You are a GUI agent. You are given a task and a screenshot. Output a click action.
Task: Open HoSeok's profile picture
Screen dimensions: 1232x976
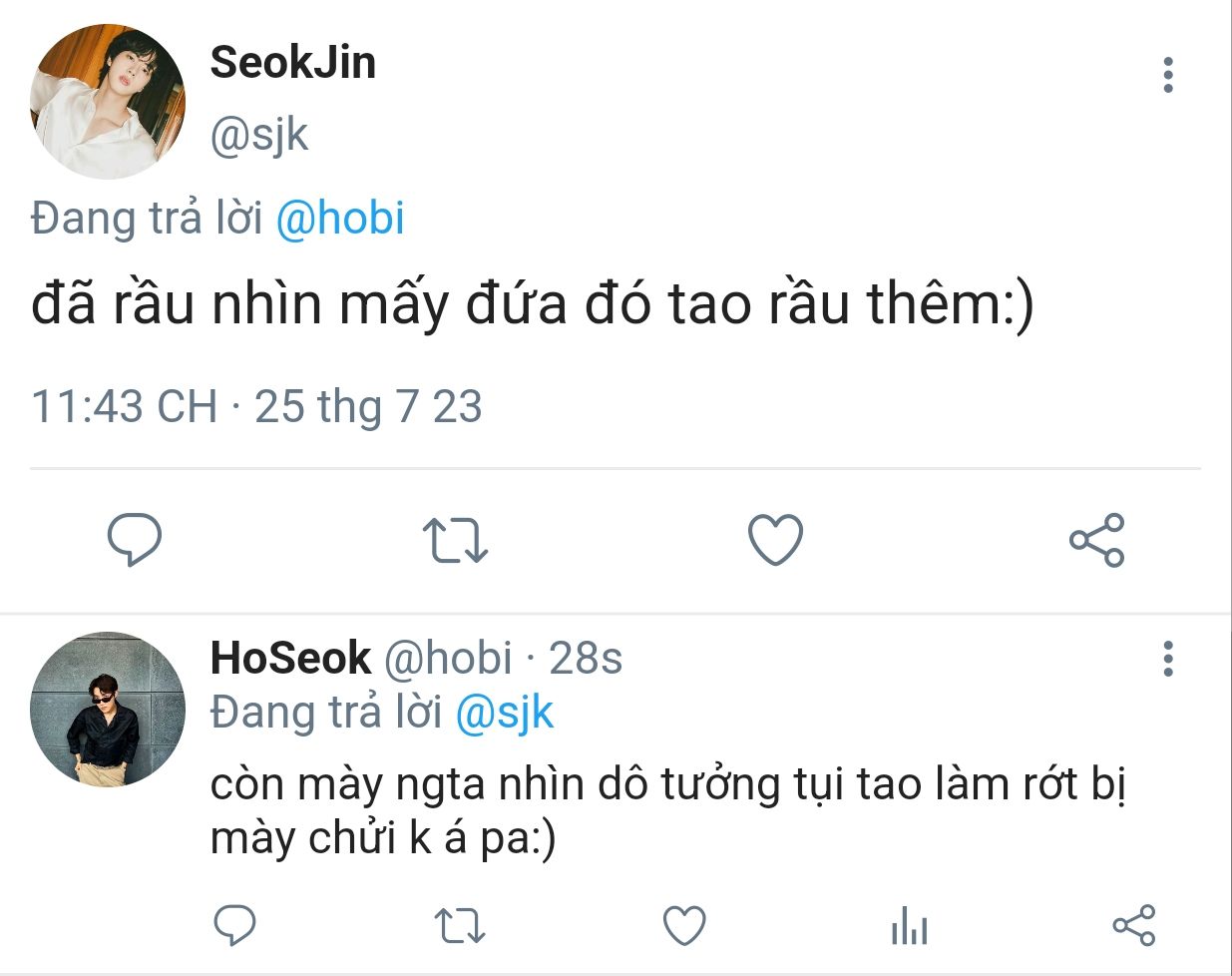click(108, 709)
